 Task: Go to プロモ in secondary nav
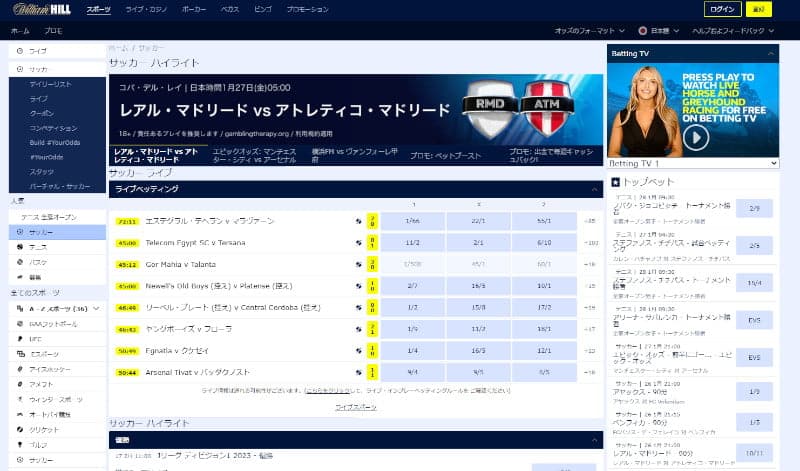[53, 31]
